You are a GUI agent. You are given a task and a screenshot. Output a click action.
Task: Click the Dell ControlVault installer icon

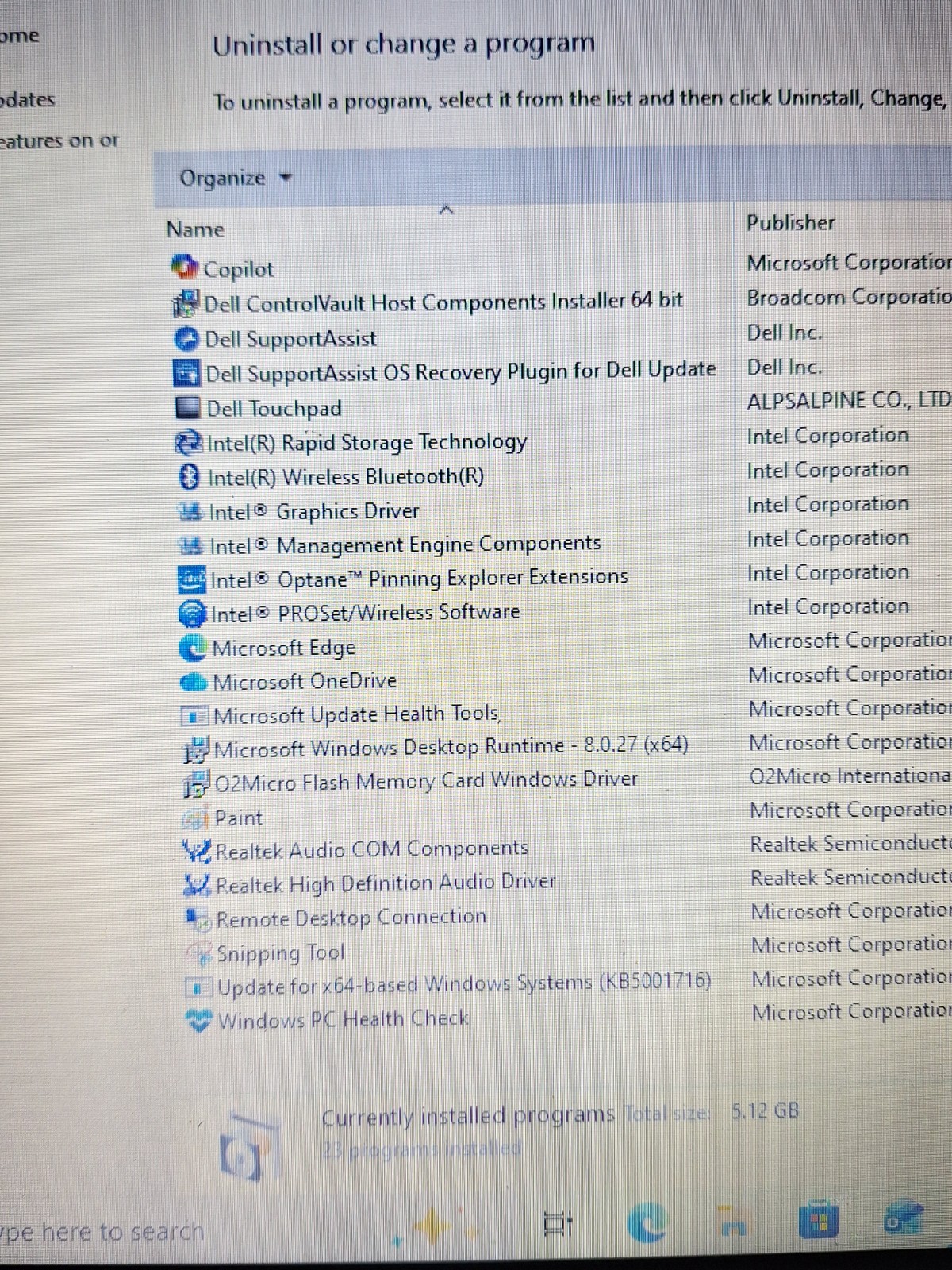click(x=186, y=303)
